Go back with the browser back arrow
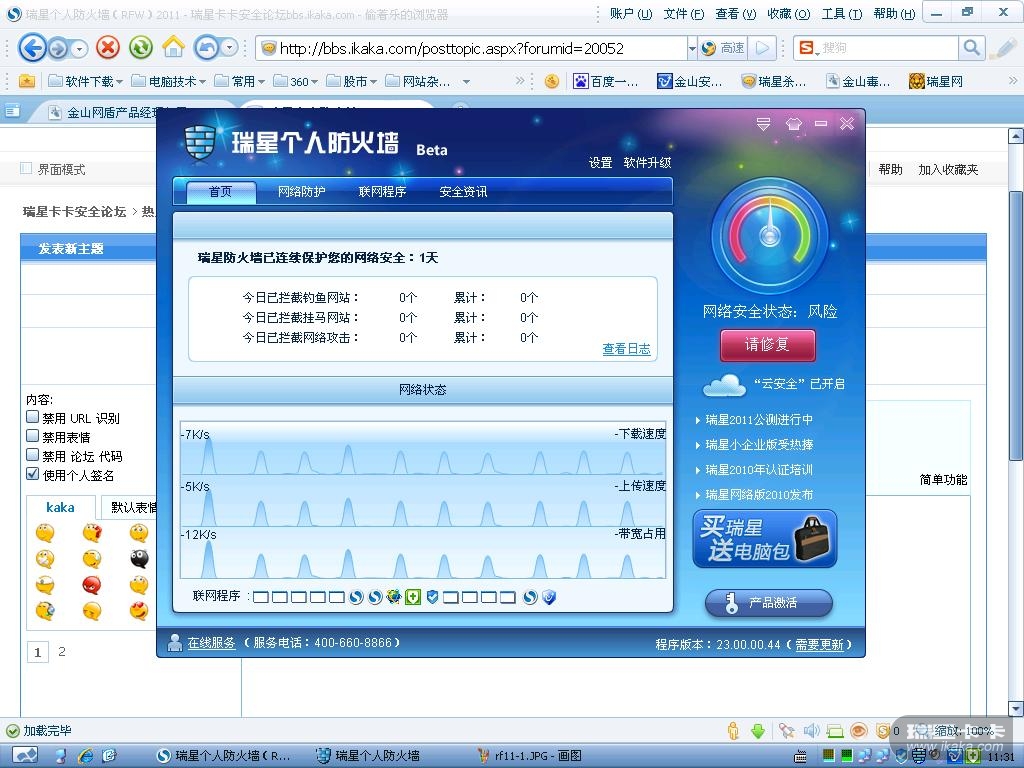Image resolution: width=1024 pixels, height=768 pixels. (32, 48)
